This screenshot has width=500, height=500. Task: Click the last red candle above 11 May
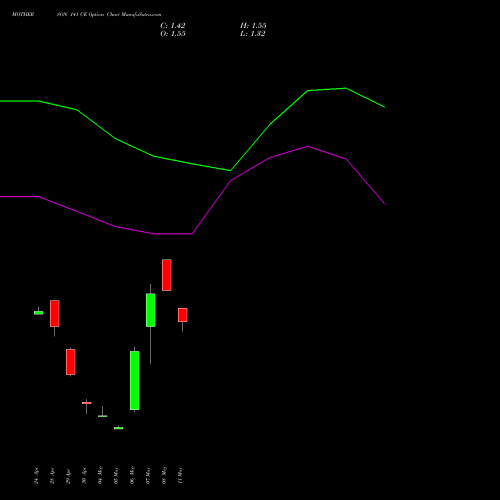pyautogui.click(x=183, y=315)
